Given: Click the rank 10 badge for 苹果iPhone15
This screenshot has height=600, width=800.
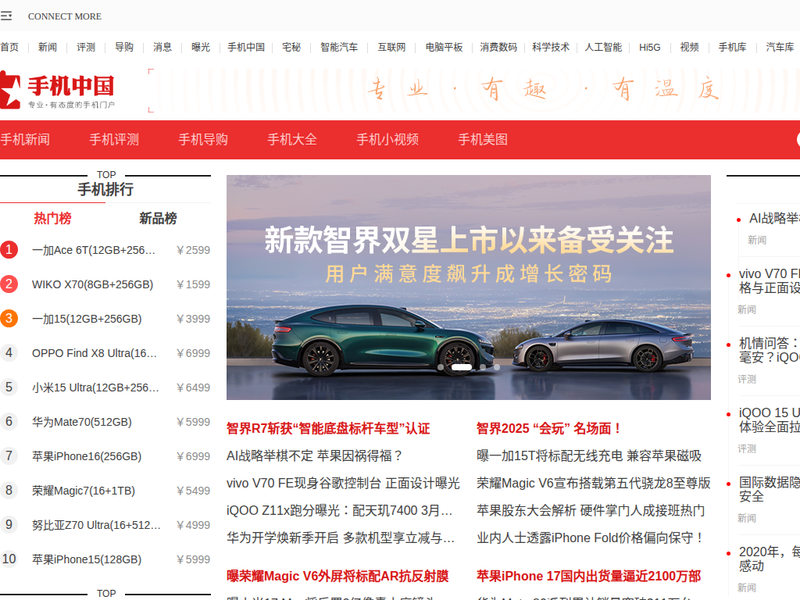Looking at the screenshot, I should (x=9, y=559).
